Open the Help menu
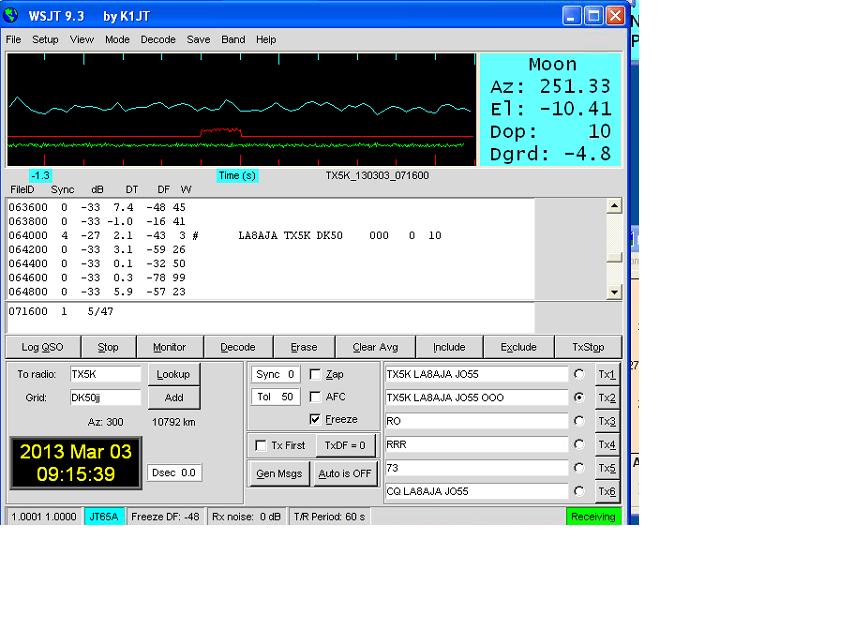Screen dimensions: 844x632 point(266,39)
